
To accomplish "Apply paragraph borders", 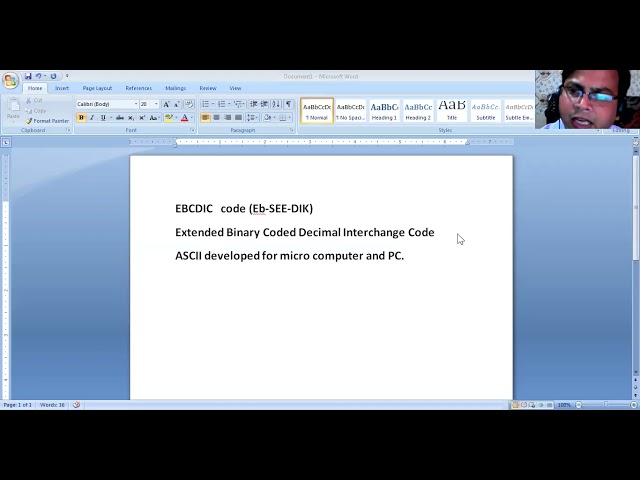I will pyautogui.click(x=282, y=118).
